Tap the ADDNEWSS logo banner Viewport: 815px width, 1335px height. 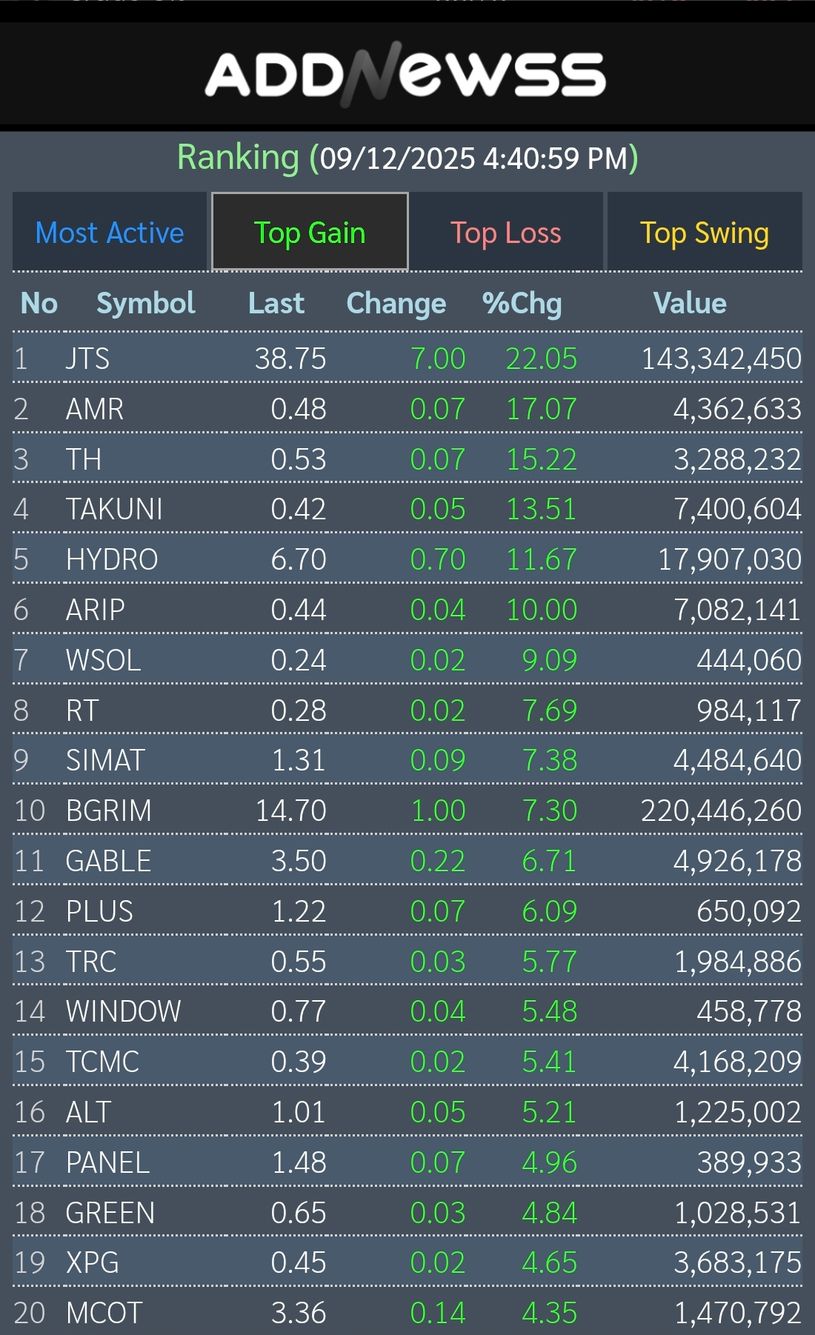coord(405,75)
